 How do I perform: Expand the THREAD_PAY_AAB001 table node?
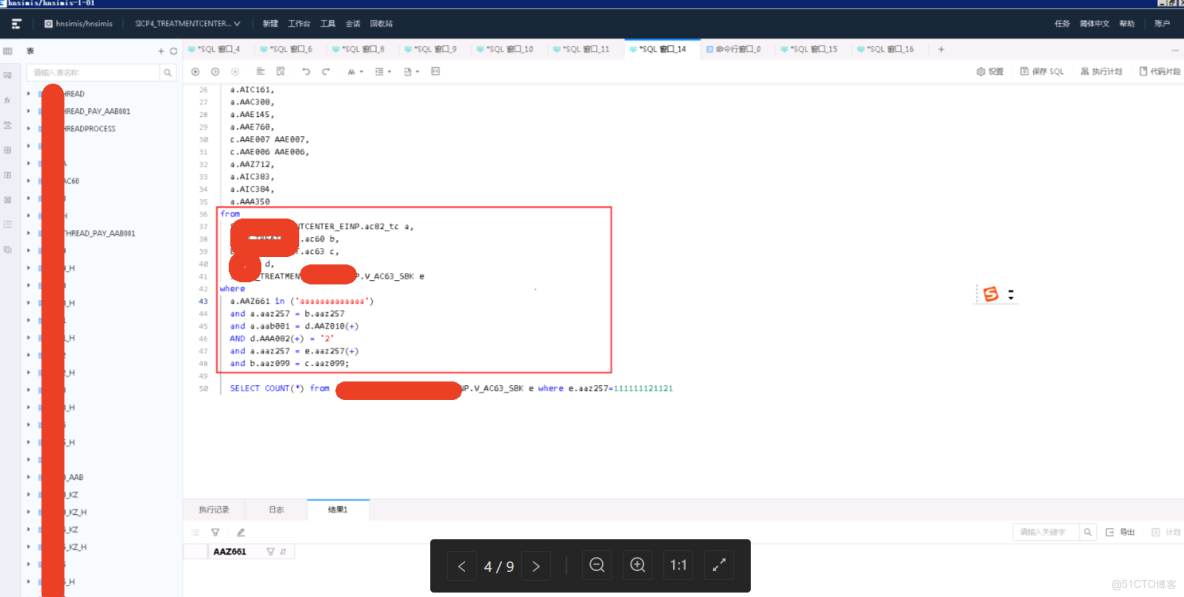click(x=29, y=111)
